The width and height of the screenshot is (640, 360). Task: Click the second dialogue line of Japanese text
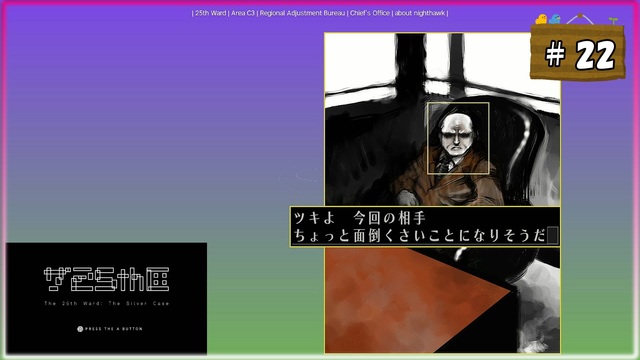420,236
